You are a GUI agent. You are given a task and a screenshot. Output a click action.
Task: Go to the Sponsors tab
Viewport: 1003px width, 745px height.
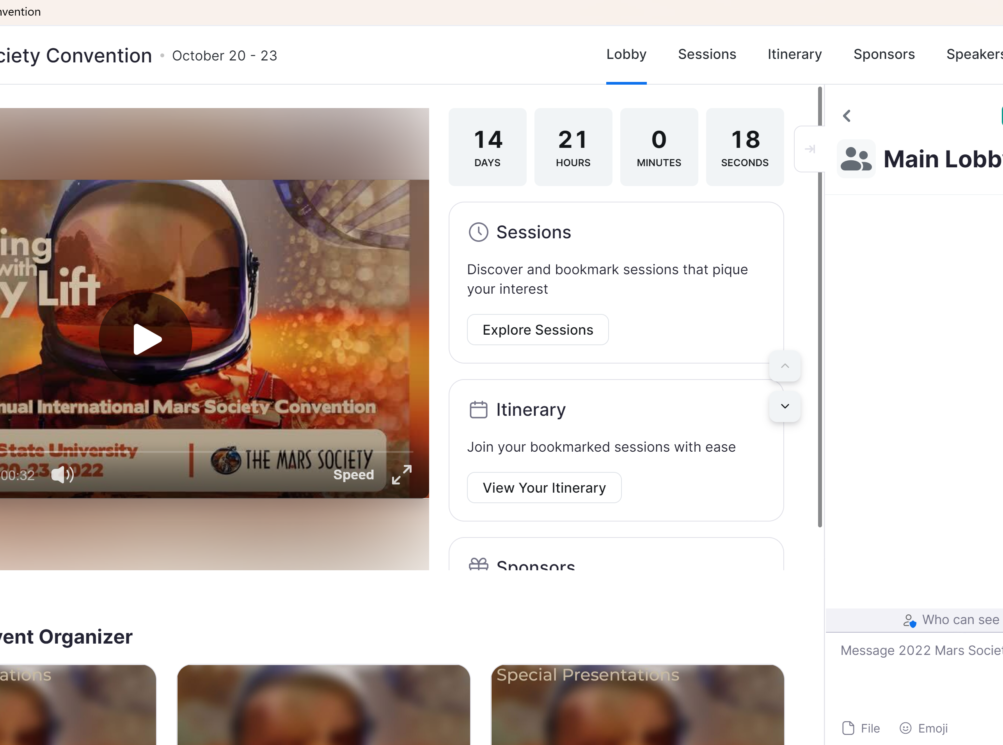click(884, 54)
